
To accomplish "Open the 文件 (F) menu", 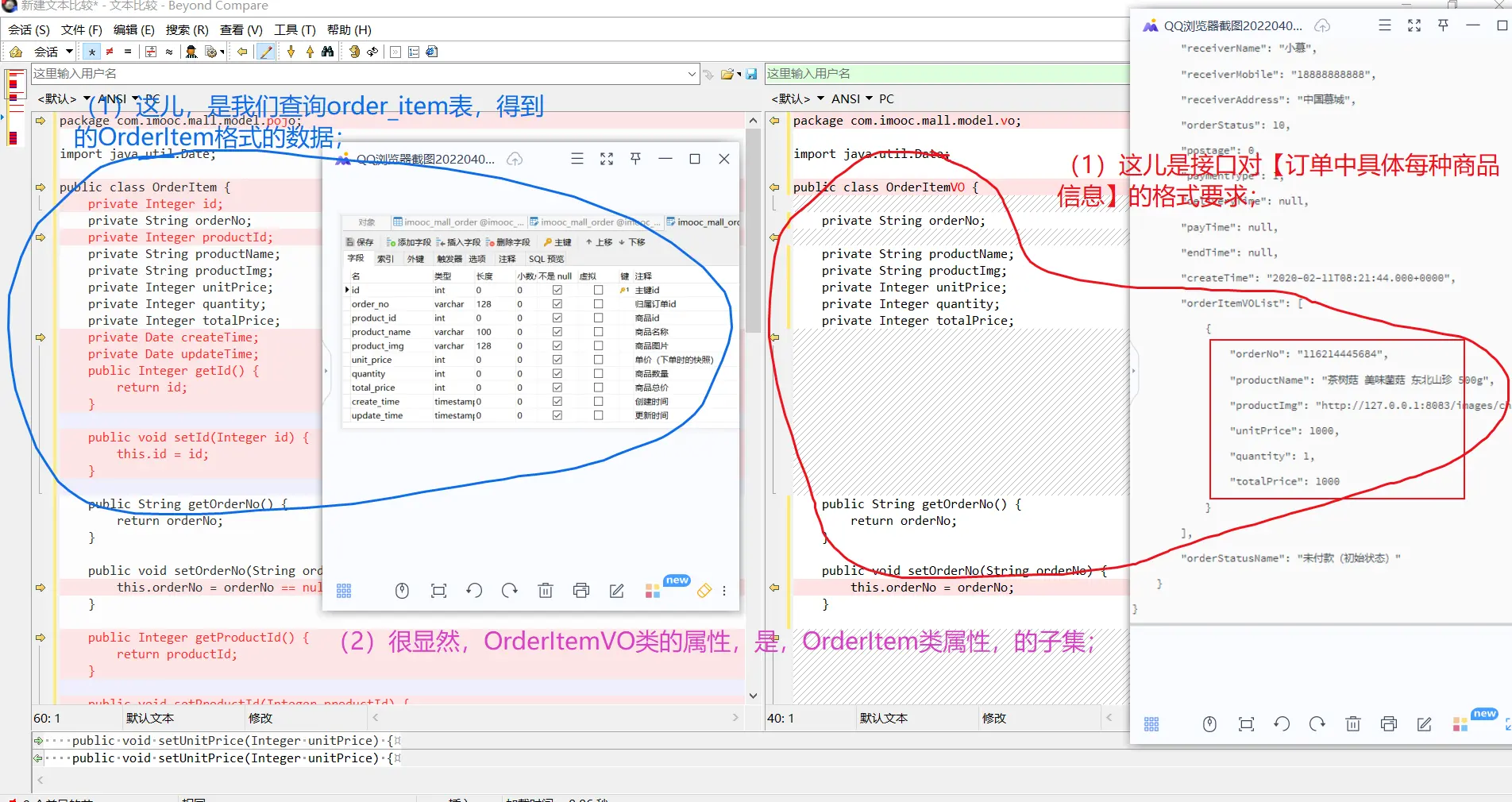I will click(x=81, y=30).
